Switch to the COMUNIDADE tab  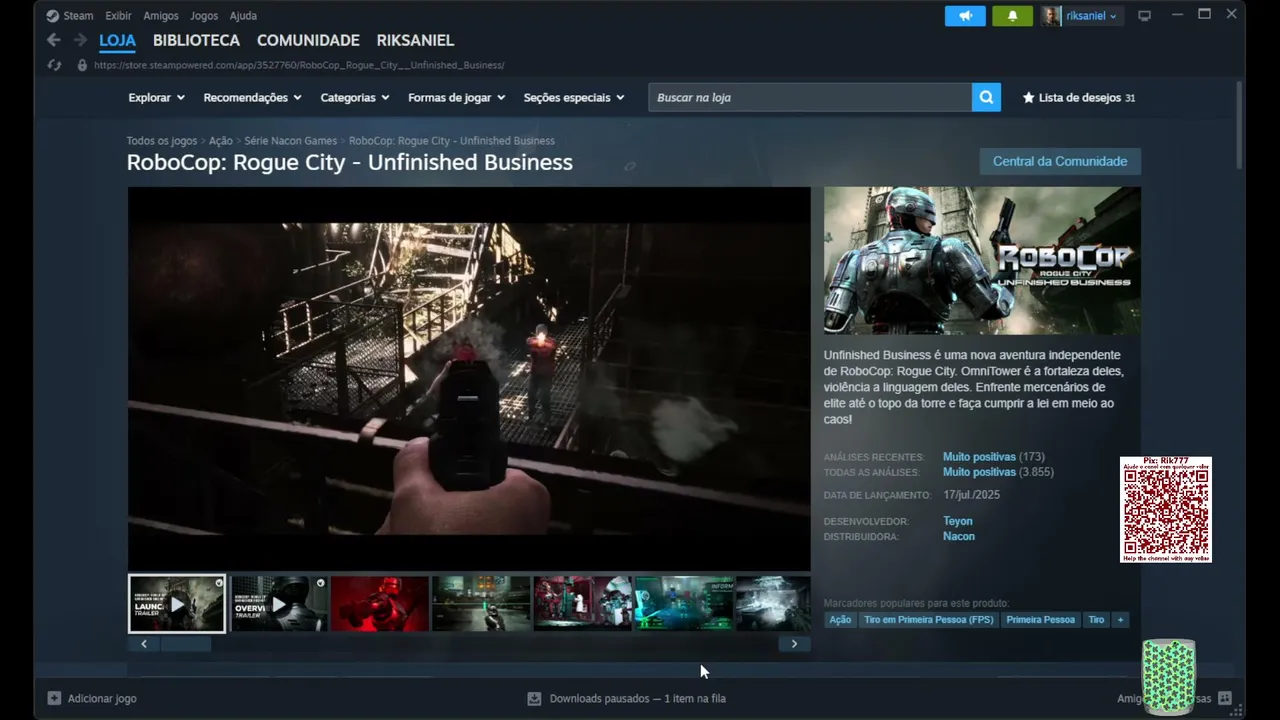click(x=308, y=40)
